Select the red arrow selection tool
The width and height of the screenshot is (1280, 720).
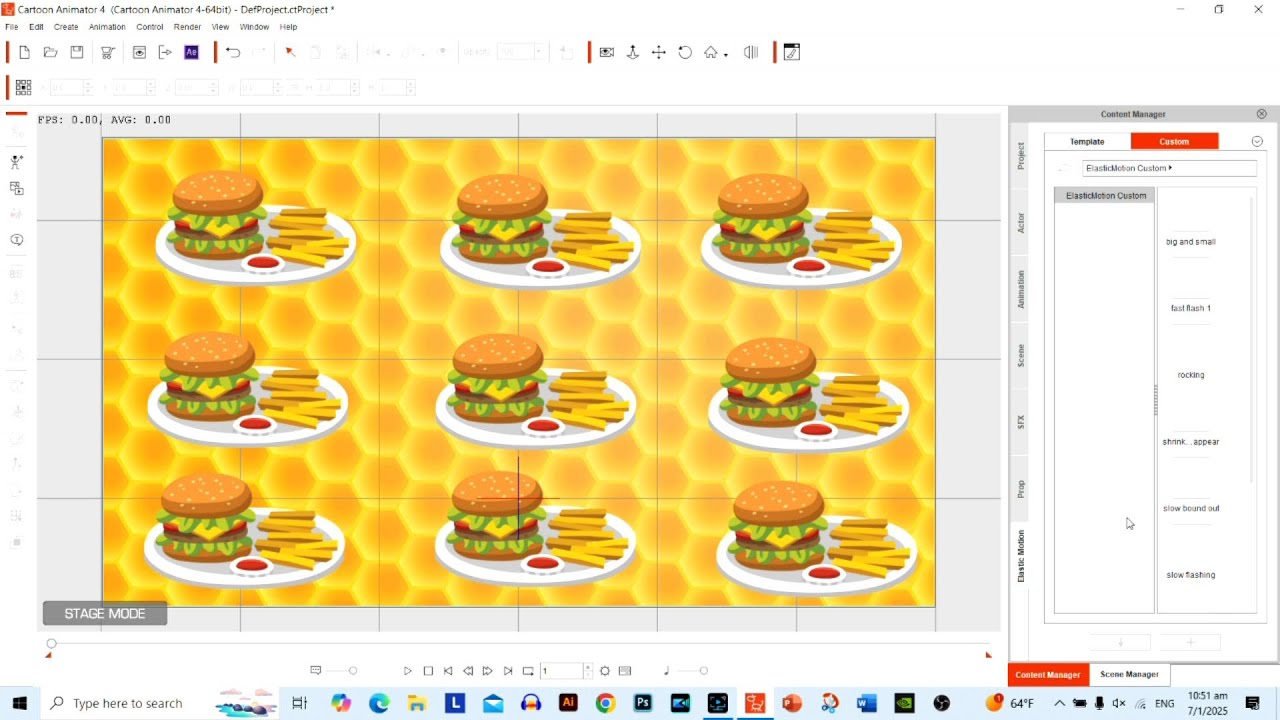(x=290, y=52)
